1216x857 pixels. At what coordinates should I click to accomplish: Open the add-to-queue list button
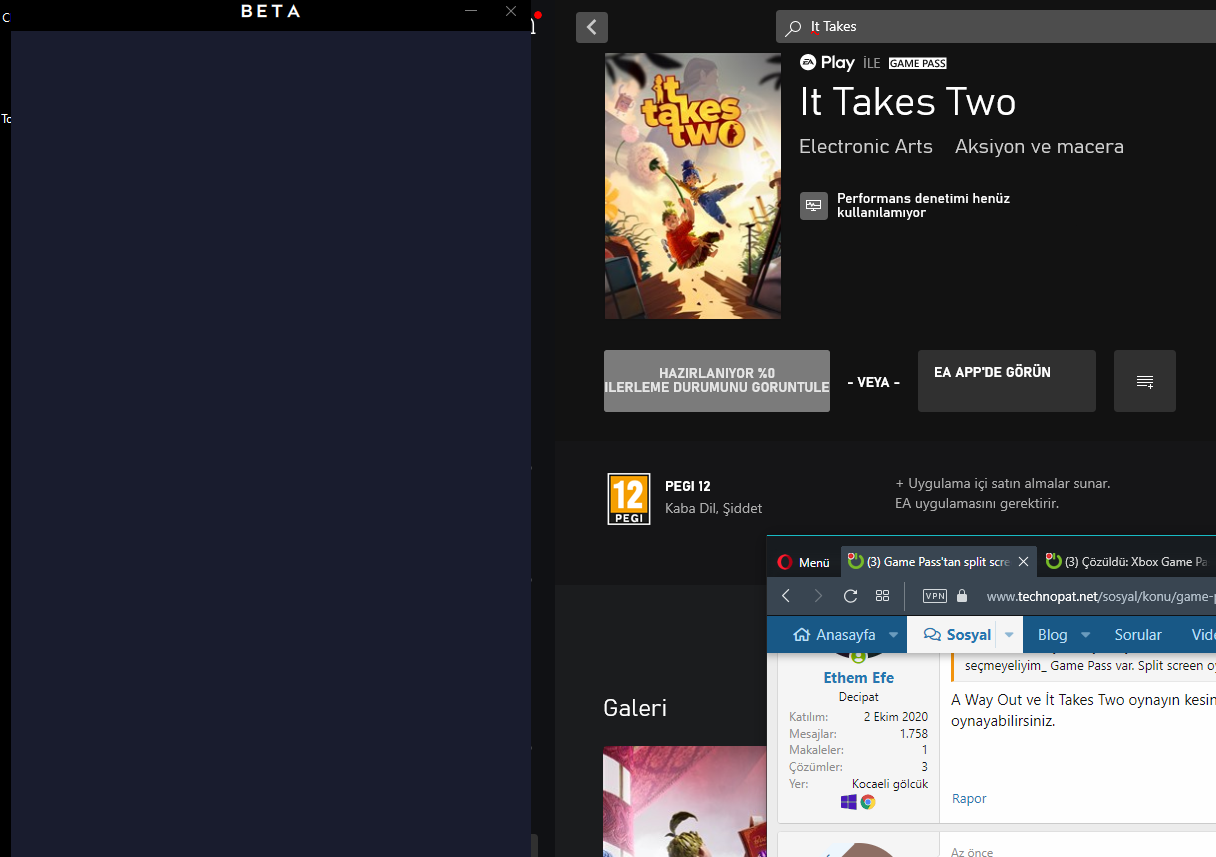click(x=1145, y=381)
